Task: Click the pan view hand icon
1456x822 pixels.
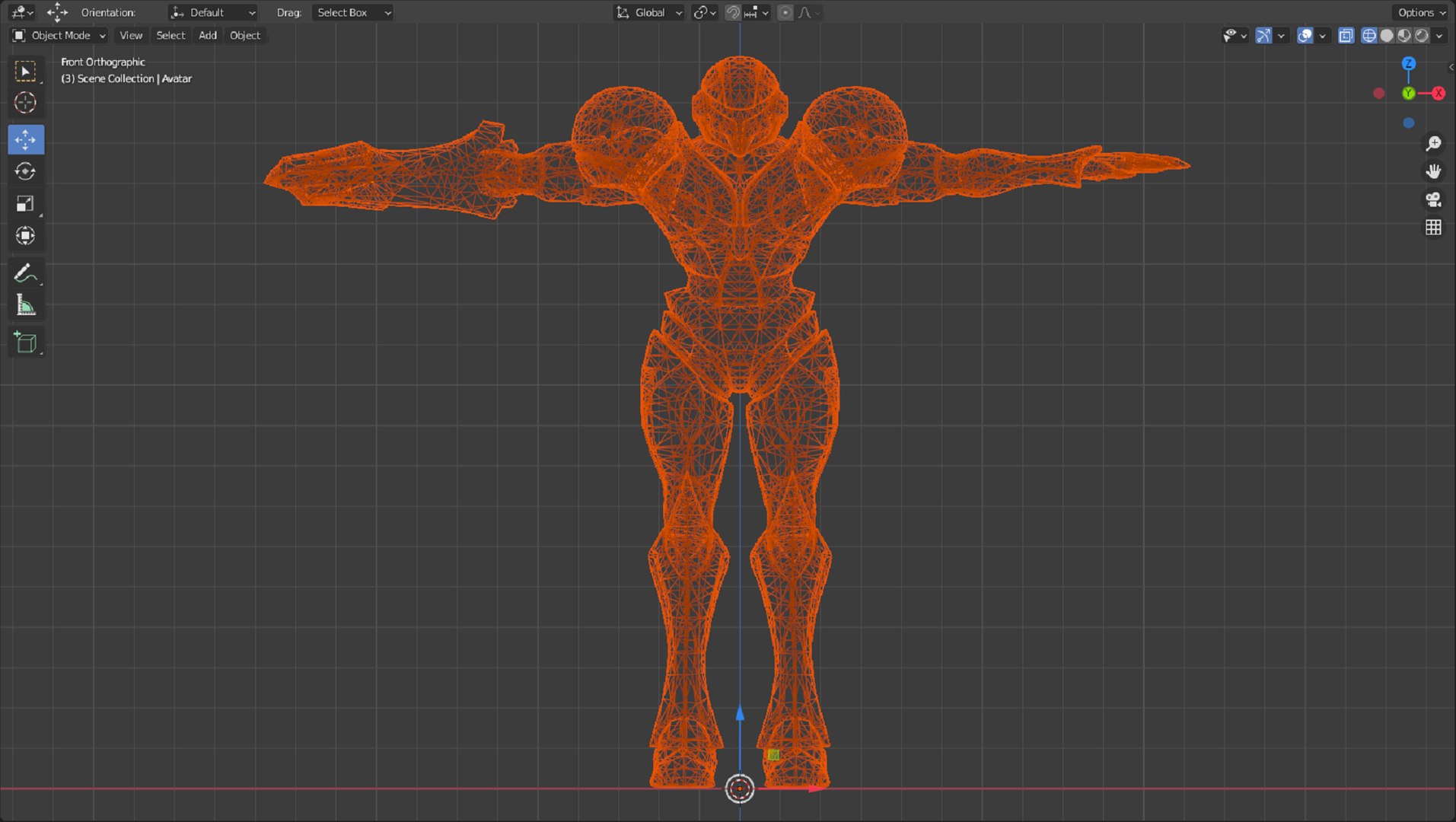Action: [1433, 171]
